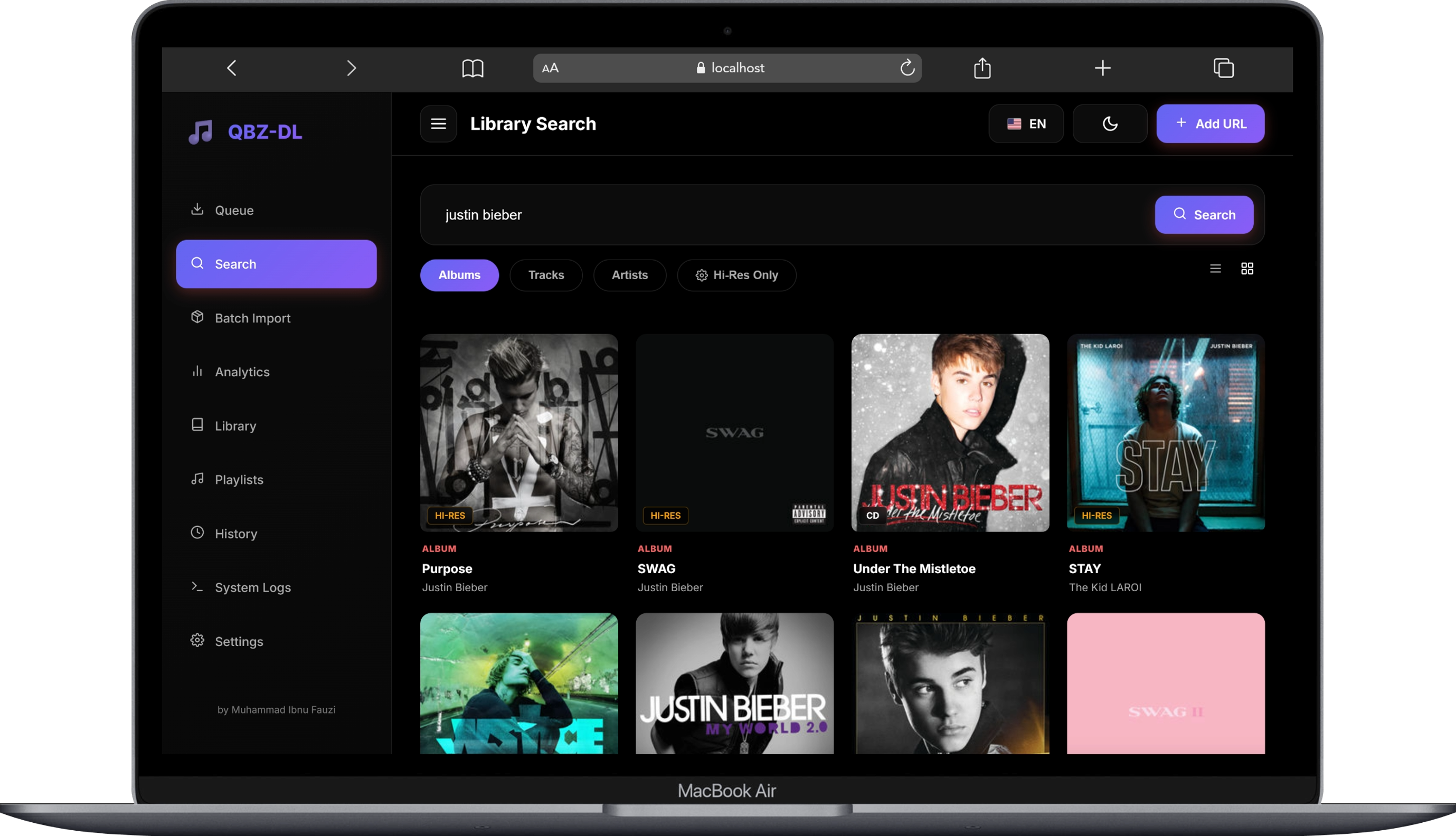The height and width of the screenshot is (836, 1456).
Task: Click the STAY album title
Action: [x=1084, y=568]
